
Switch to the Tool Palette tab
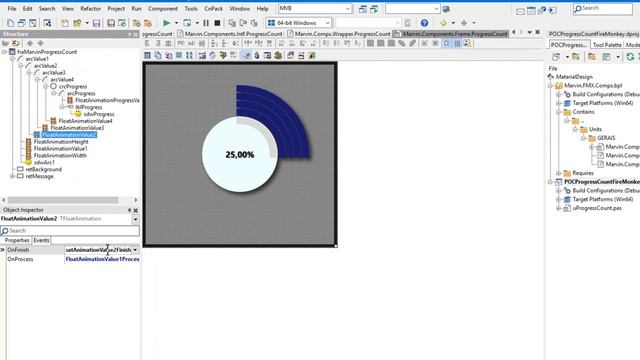607,45
